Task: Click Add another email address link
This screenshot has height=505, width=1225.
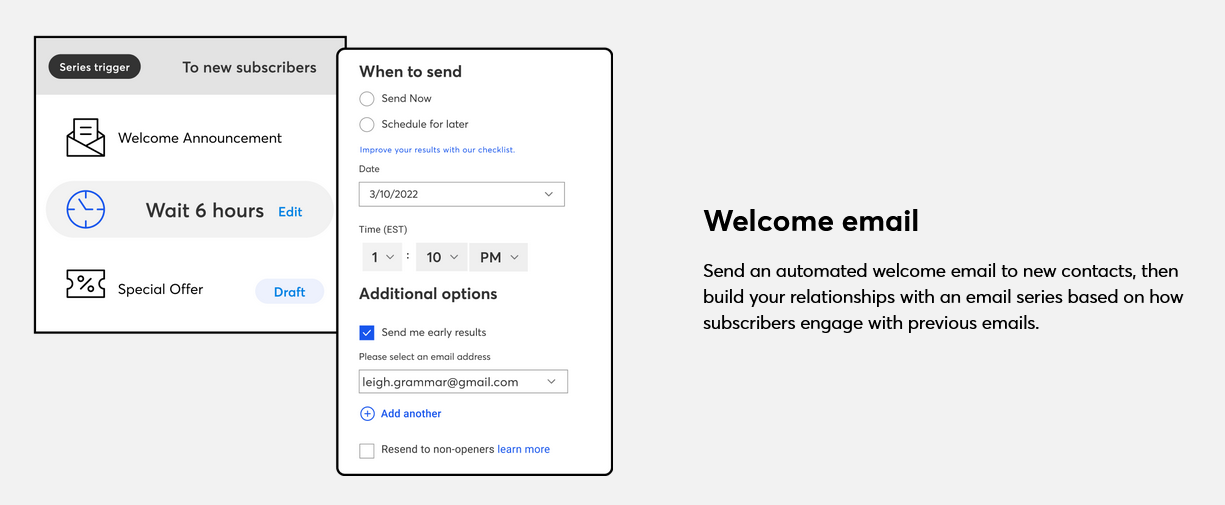Action: [x=411, y=414]
